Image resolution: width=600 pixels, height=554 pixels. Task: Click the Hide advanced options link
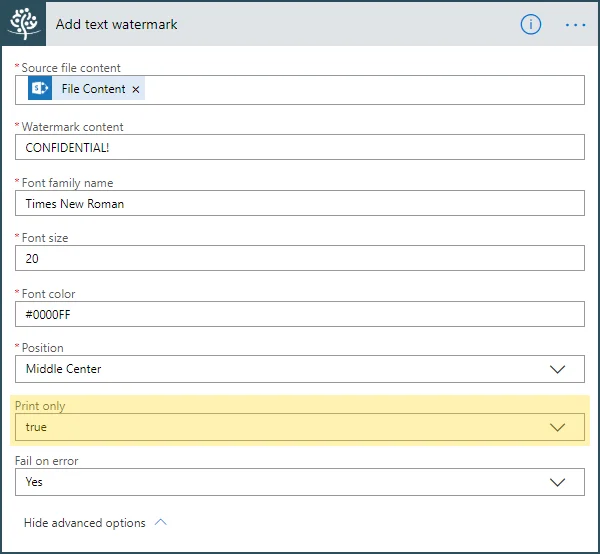click(84, 523)
